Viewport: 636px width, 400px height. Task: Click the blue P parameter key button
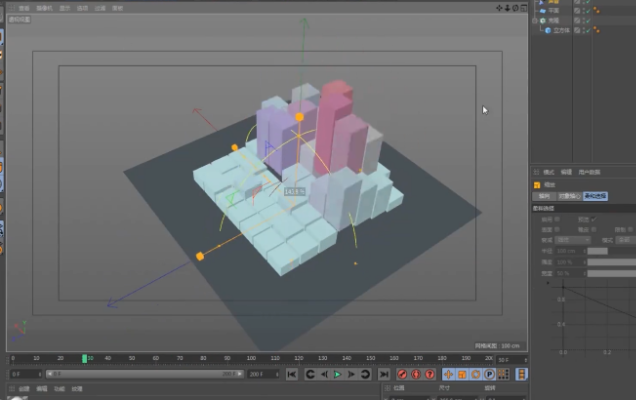[490, 374]
